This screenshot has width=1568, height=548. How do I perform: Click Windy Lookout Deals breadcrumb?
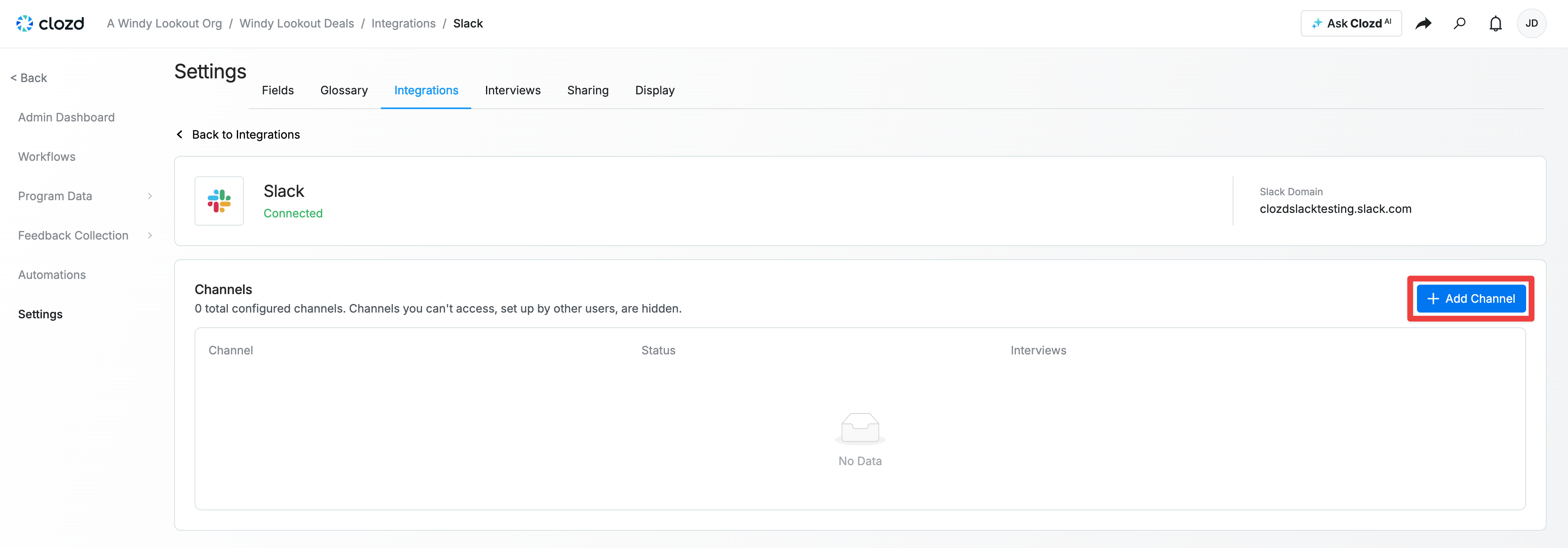pyautogui.click(x=296, y=23)
